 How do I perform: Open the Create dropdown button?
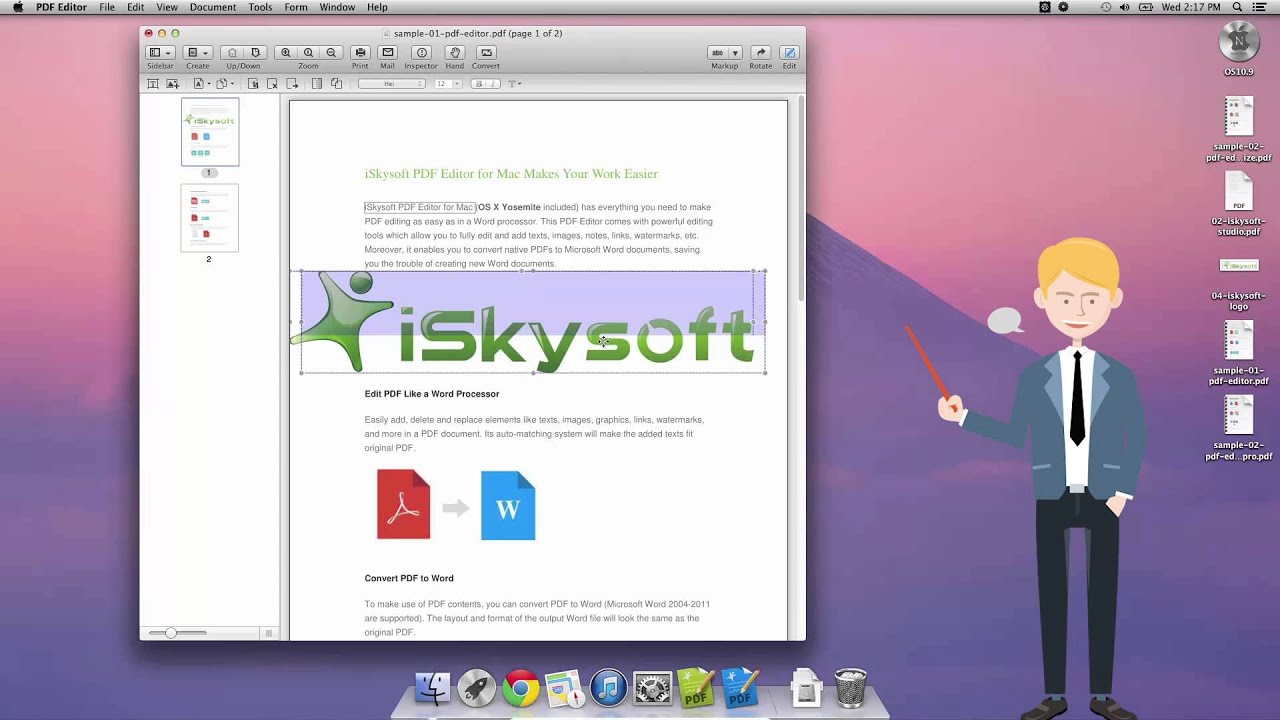pyautogui.click(x=198, y=53)
